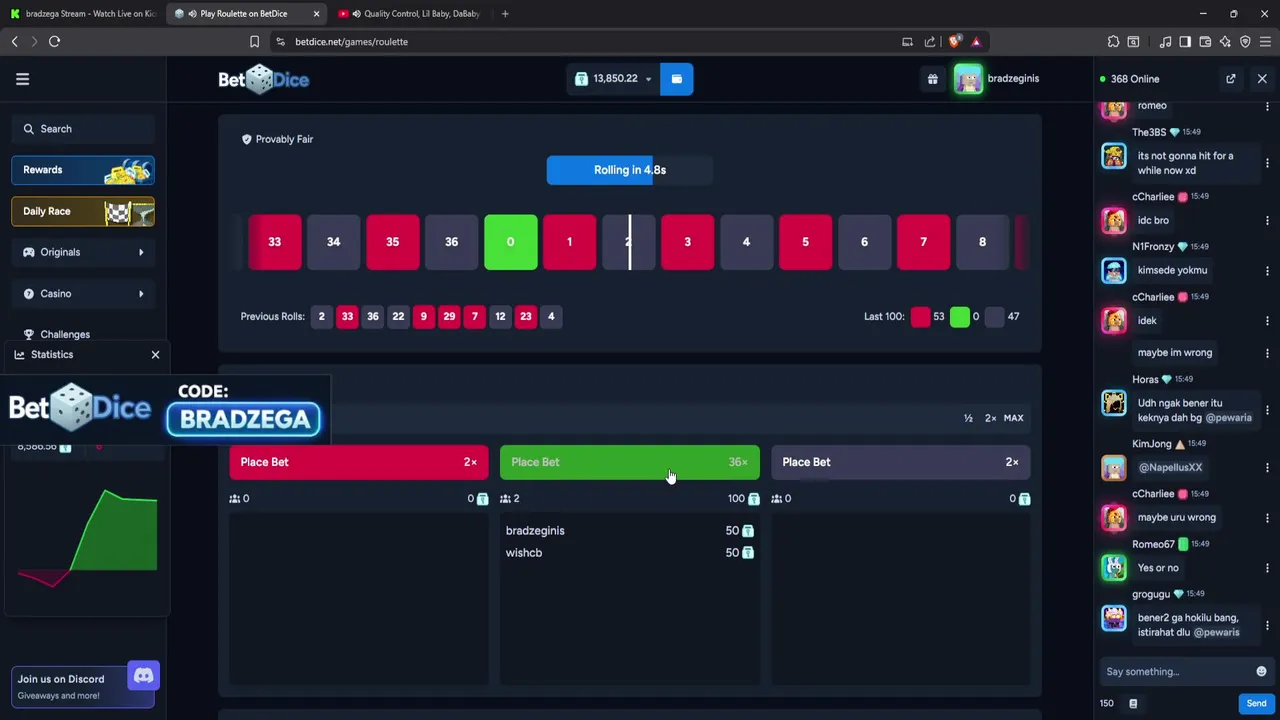Viewport: 1280px width, 720px height.
Task: Click the bradzeginis profile avatar
Action: [968, 79]
